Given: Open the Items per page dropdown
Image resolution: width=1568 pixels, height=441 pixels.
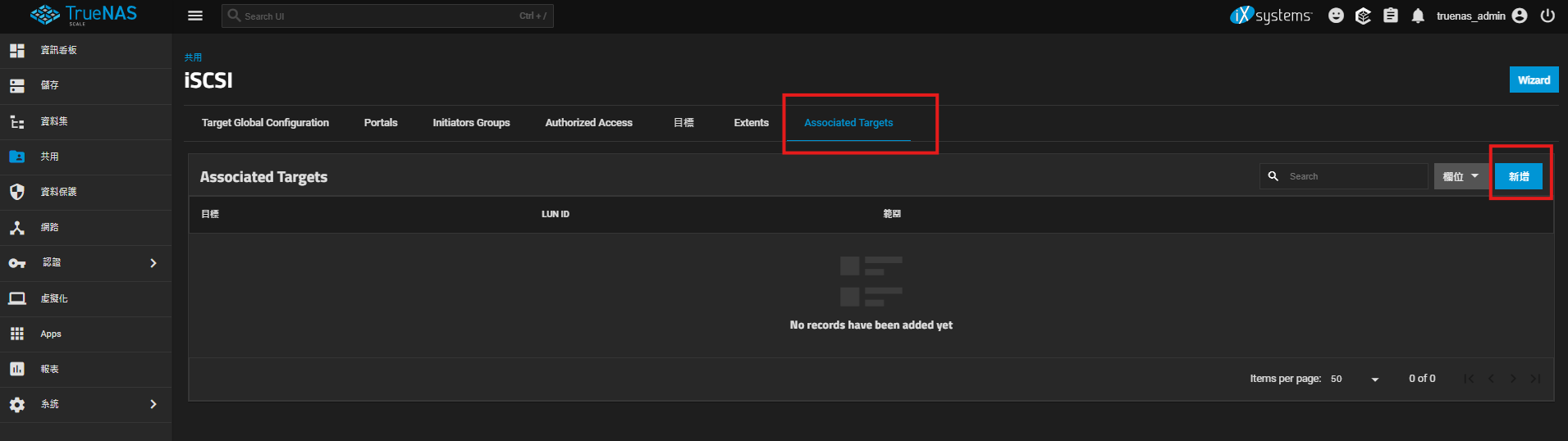Looking at the screenshot, I should tap(1355, 379).
